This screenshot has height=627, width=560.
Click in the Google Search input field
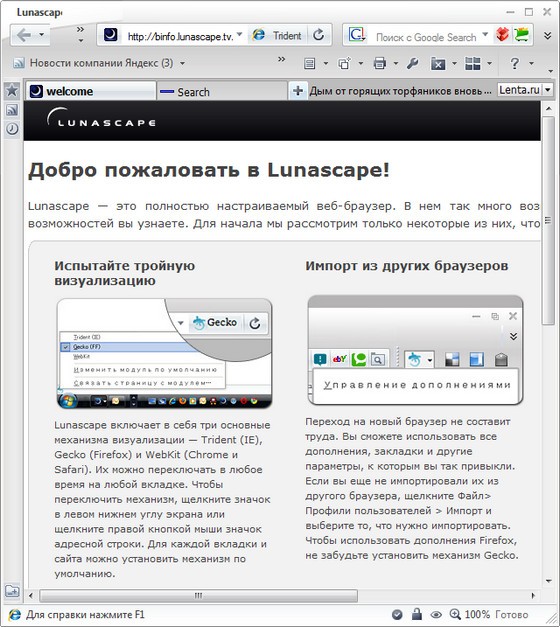click(x=426, y=37)
